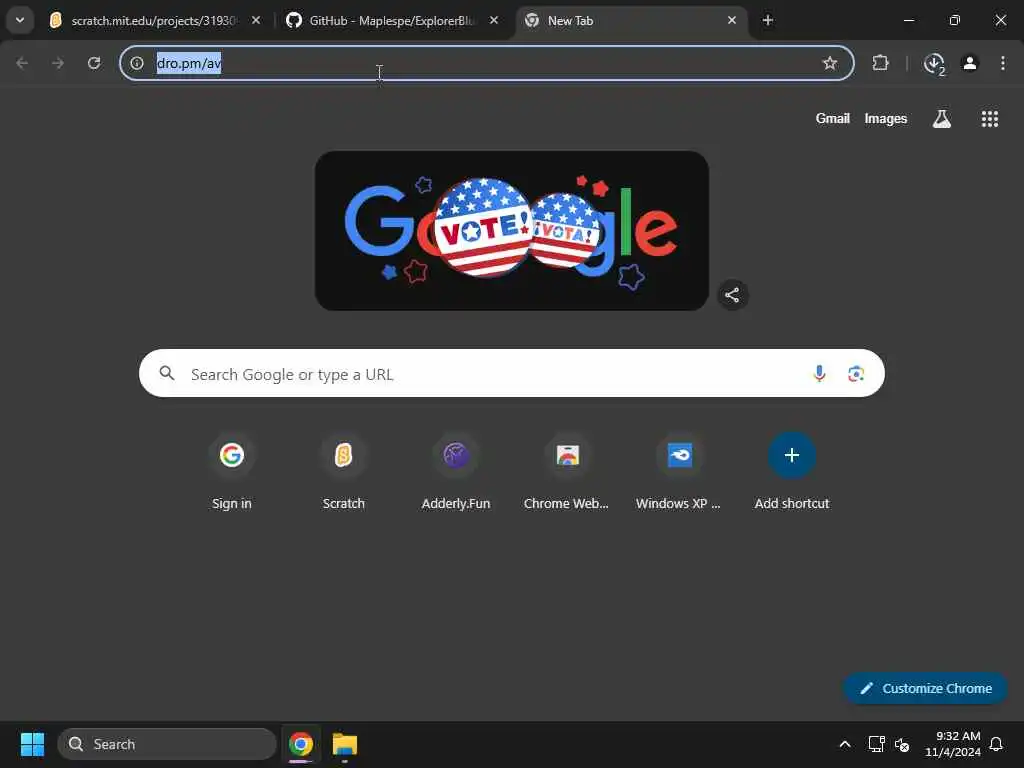Open File Explorer from the taskbar

(x=345, y=744)
